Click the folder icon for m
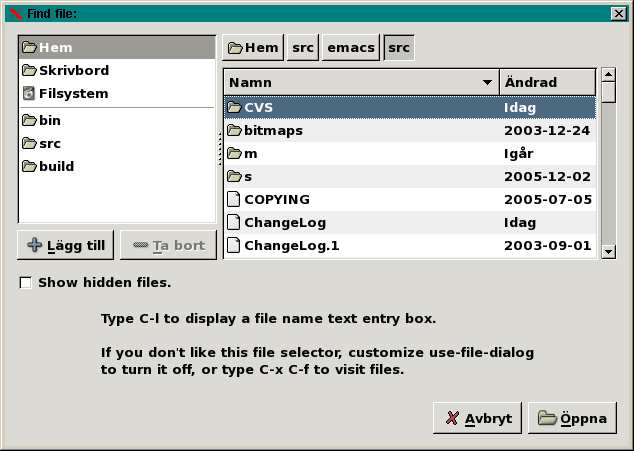Viewport: 634px width, 451px height. coord(234,154)
